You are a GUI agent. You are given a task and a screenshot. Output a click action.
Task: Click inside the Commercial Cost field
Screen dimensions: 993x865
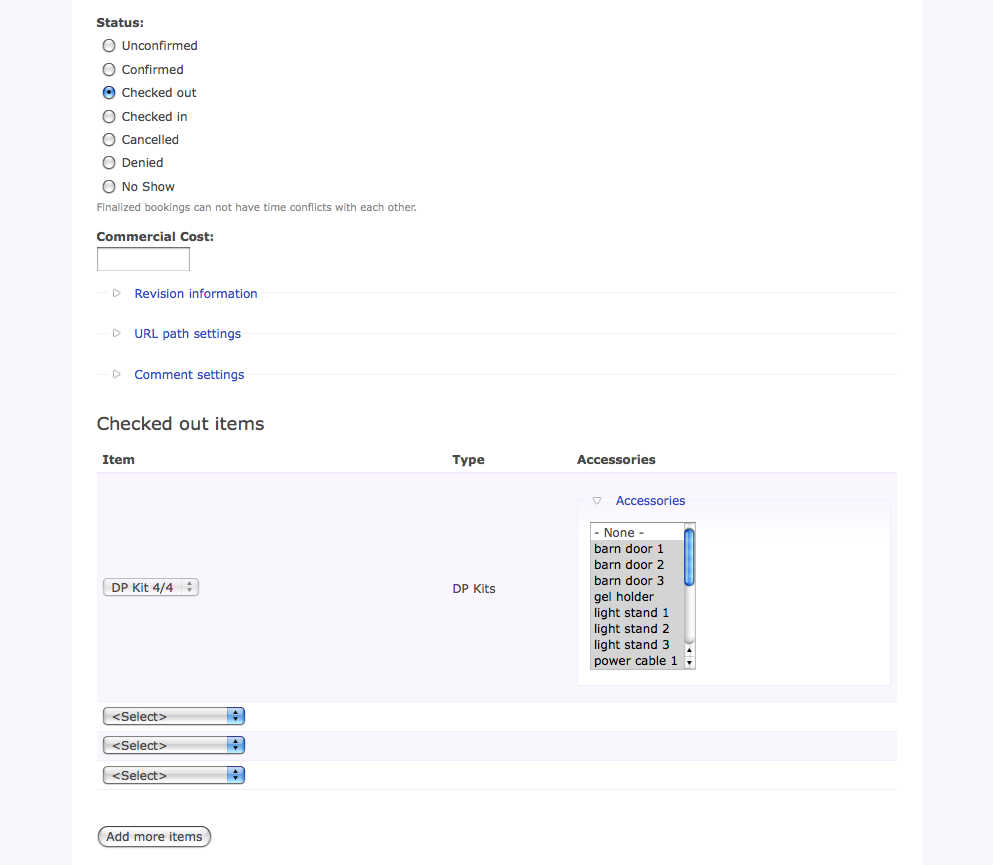(x=143, y=258)
